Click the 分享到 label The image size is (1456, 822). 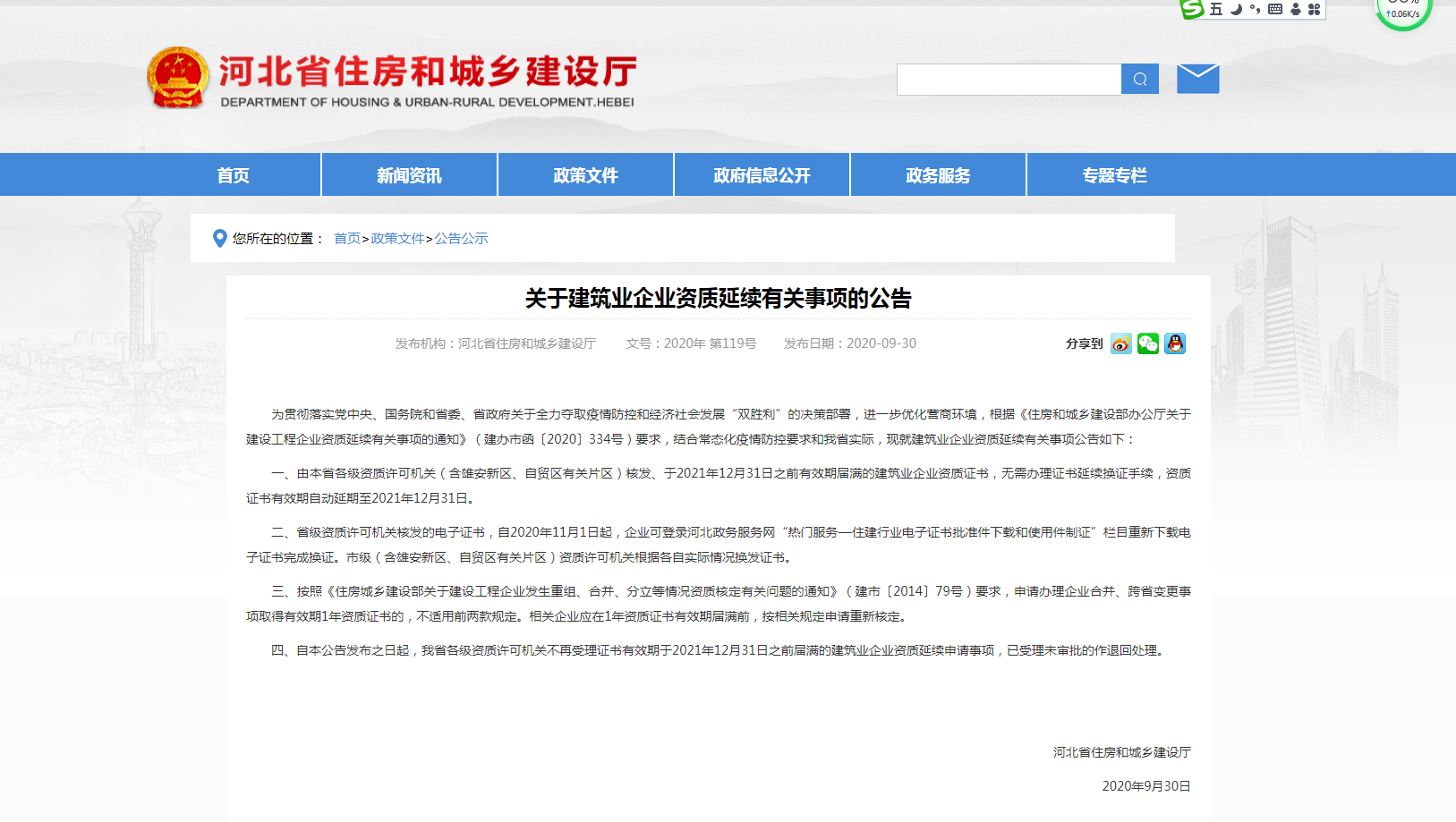[x=1084, y=343]
